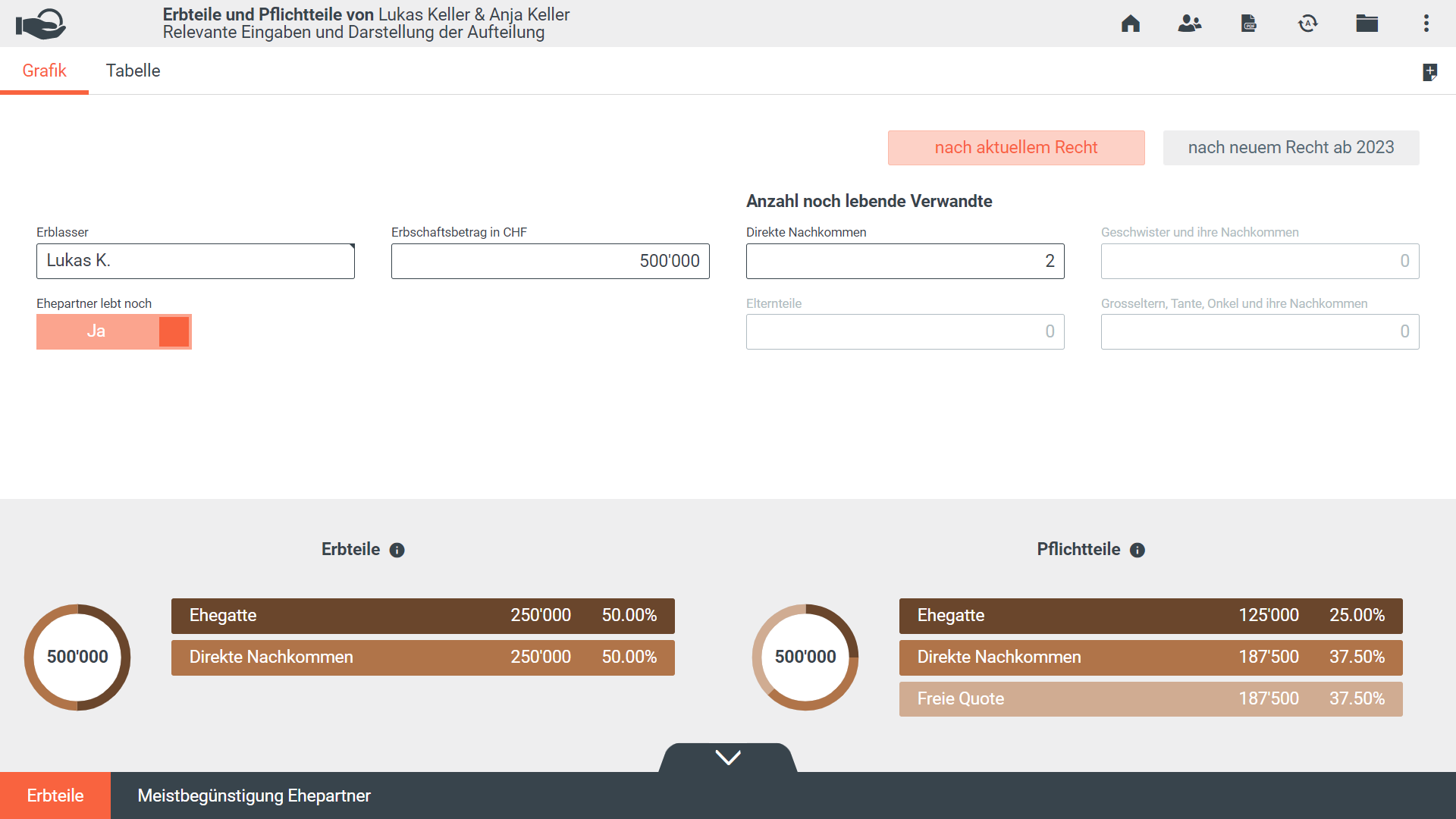Switch to the Grafik tab

coord(44,71)
